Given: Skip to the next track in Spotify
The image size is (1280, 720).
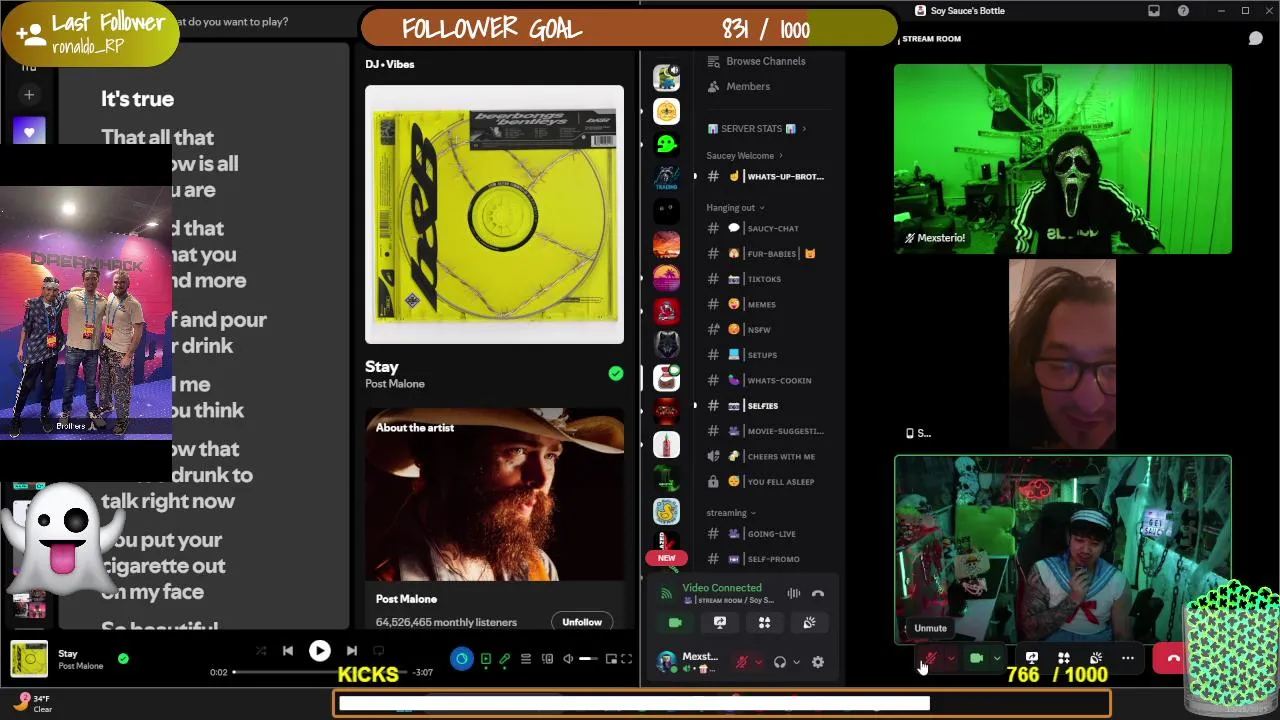Looking at the screenshot, I should coord(351,651).
